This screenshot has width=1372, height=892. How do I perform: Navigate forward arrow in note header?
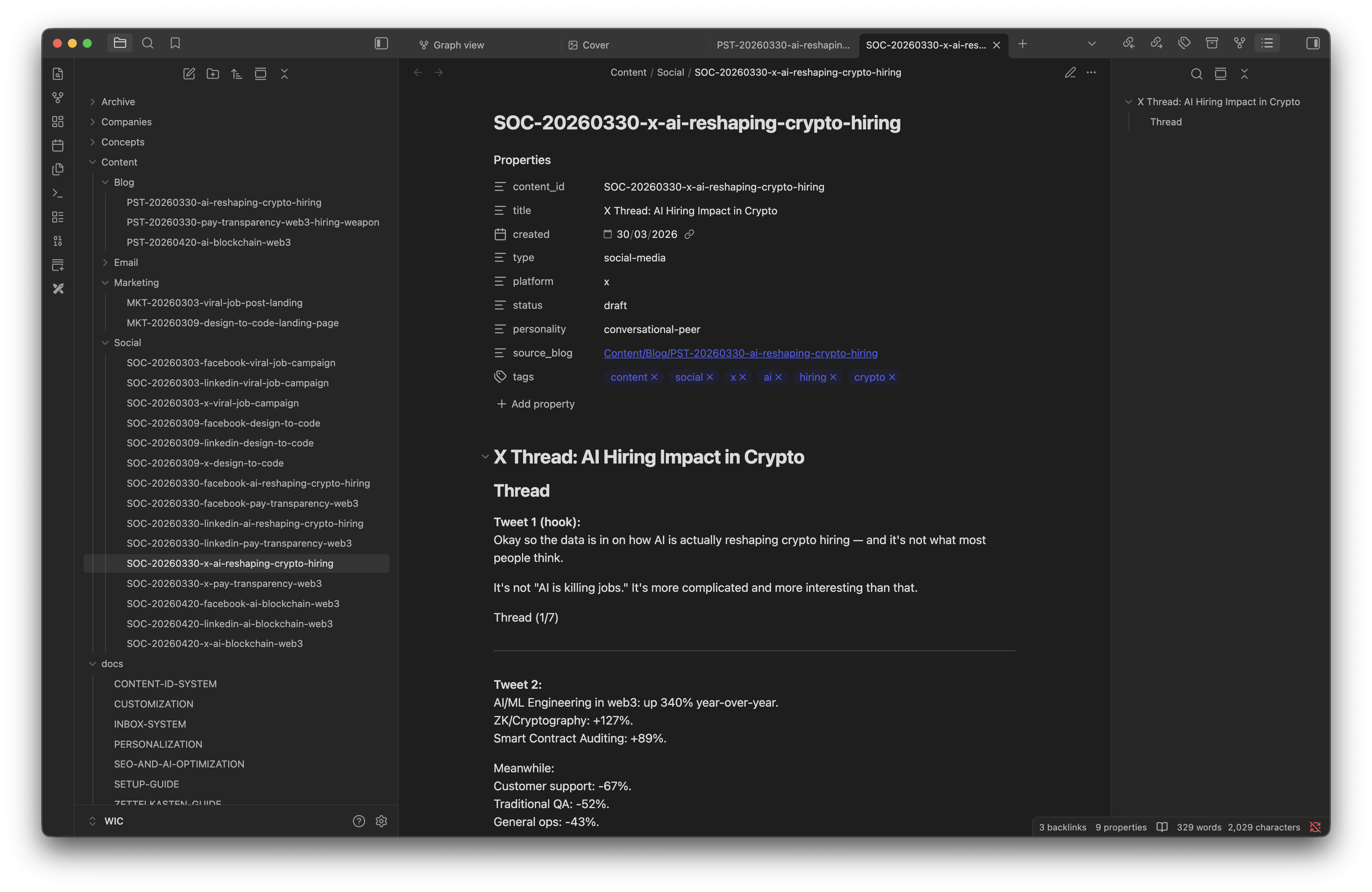[x=439, y=73]
